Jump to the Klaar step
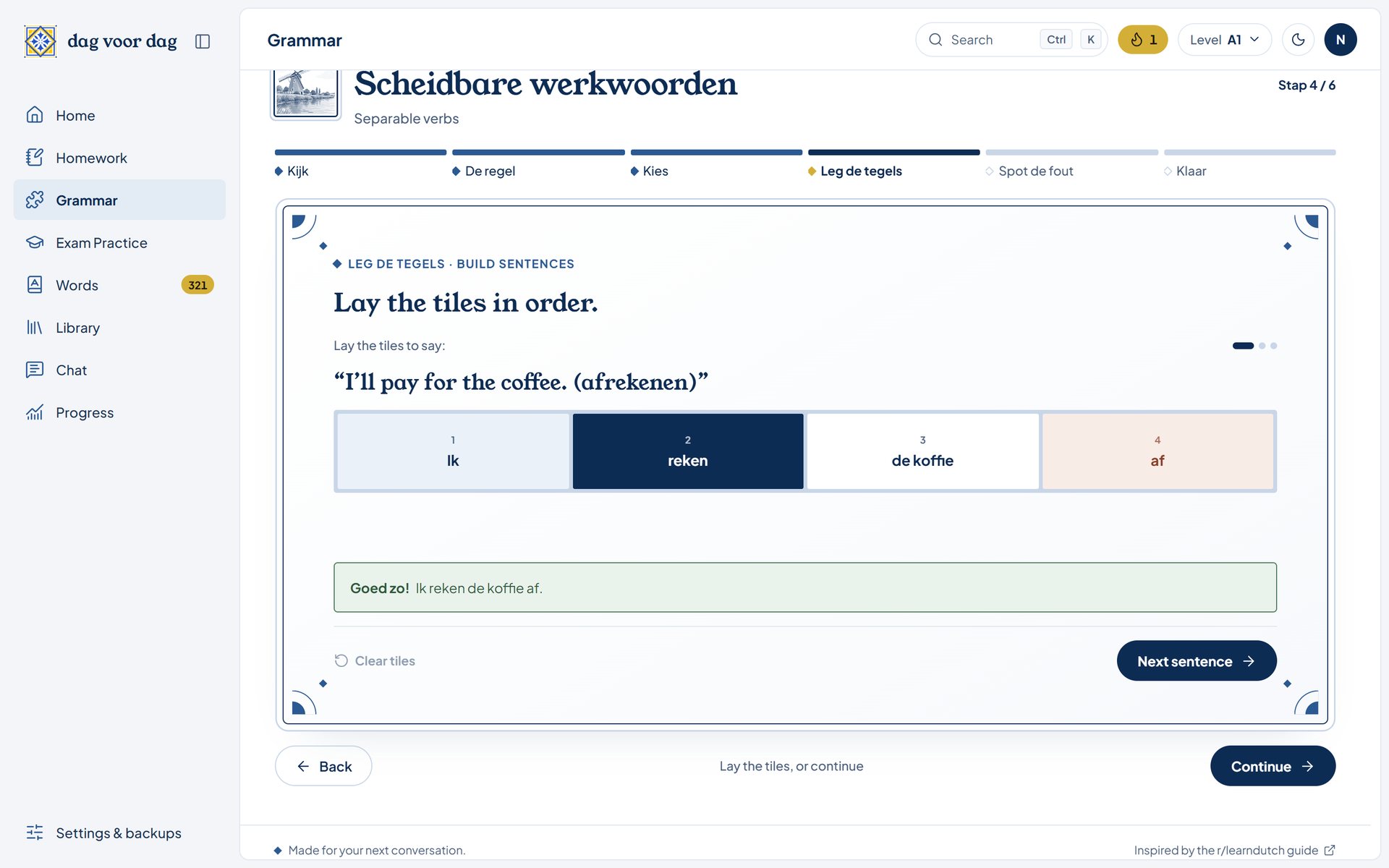This screenshot has width=1389, height=868. click(1185, 171)
